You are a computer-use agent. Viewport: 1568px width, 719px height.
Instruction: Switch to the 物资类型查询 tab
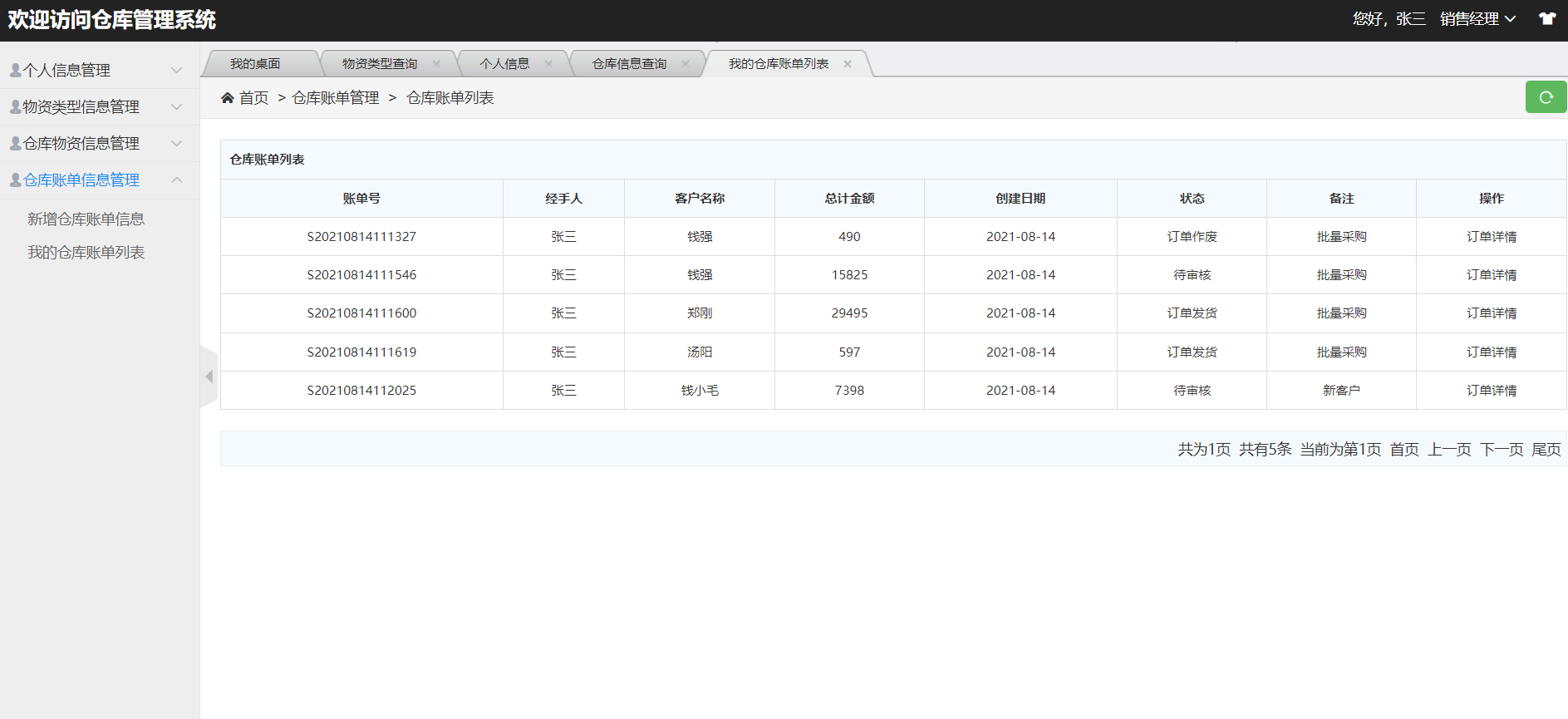point(380,64)
